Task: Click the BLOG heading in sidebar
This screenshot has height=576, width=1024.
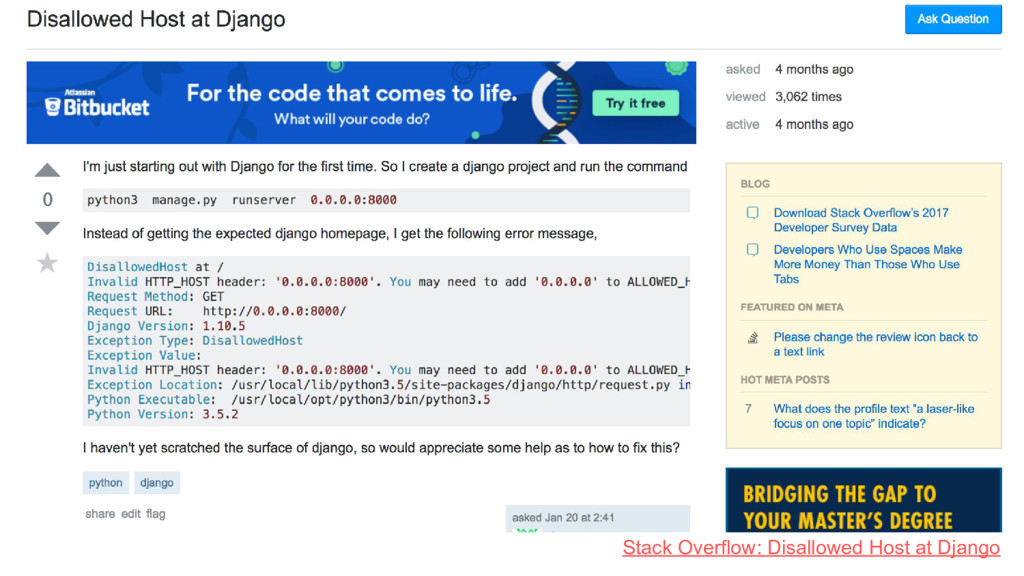Action: (755, 184)
